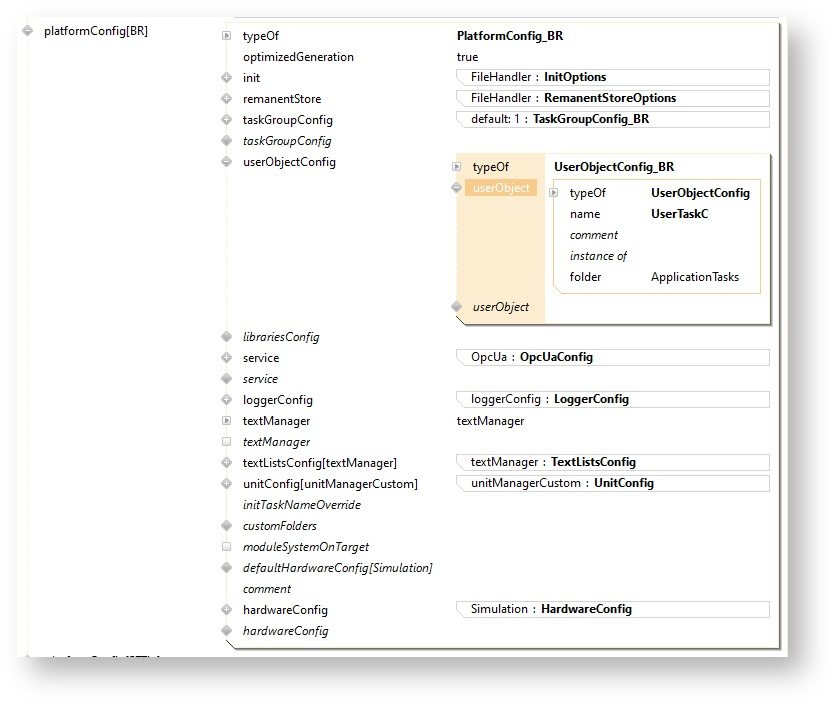Click the name value UserTaskC
This screenshot has width=836, height=705.
679,214
